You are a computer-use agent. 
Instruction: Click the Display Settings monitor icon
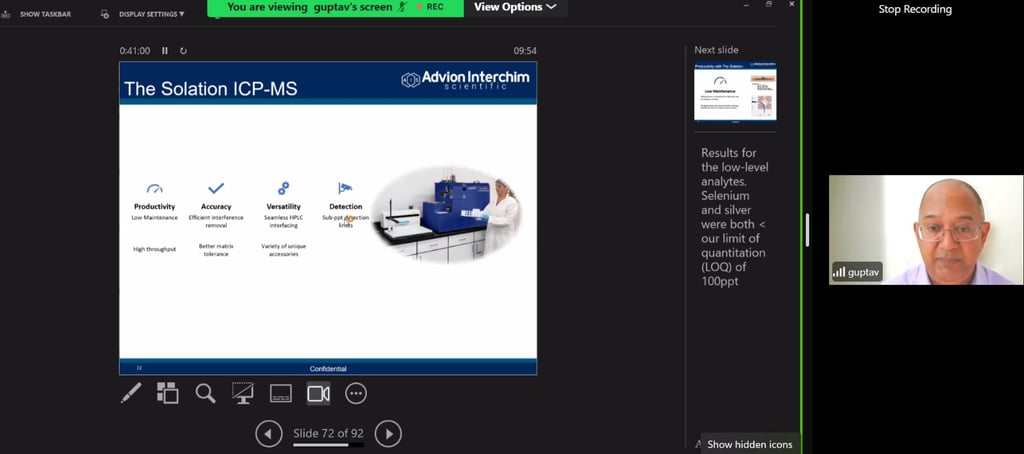(104, 14)
